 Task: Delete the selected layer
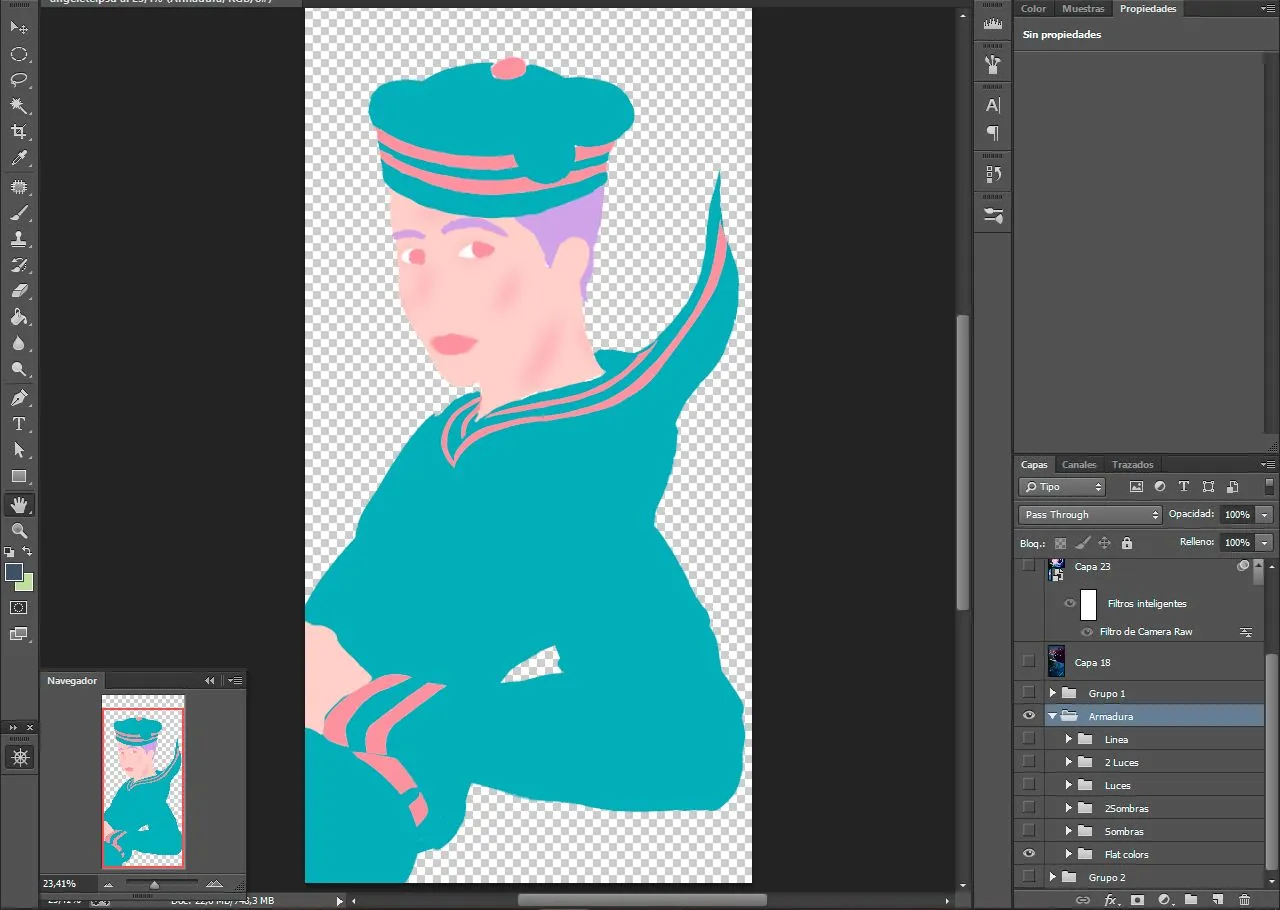1245,900
